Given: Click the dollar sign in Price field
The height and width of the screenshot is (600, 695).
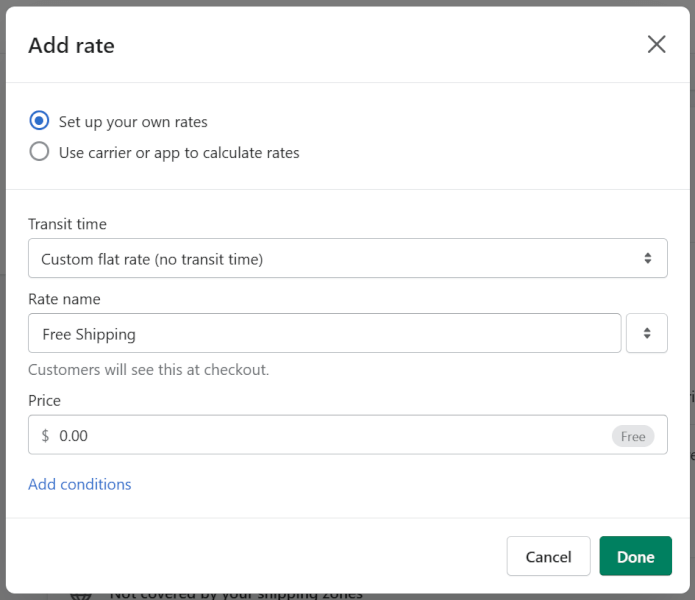Looking at the screenshot, I should [x=45, y=436].
